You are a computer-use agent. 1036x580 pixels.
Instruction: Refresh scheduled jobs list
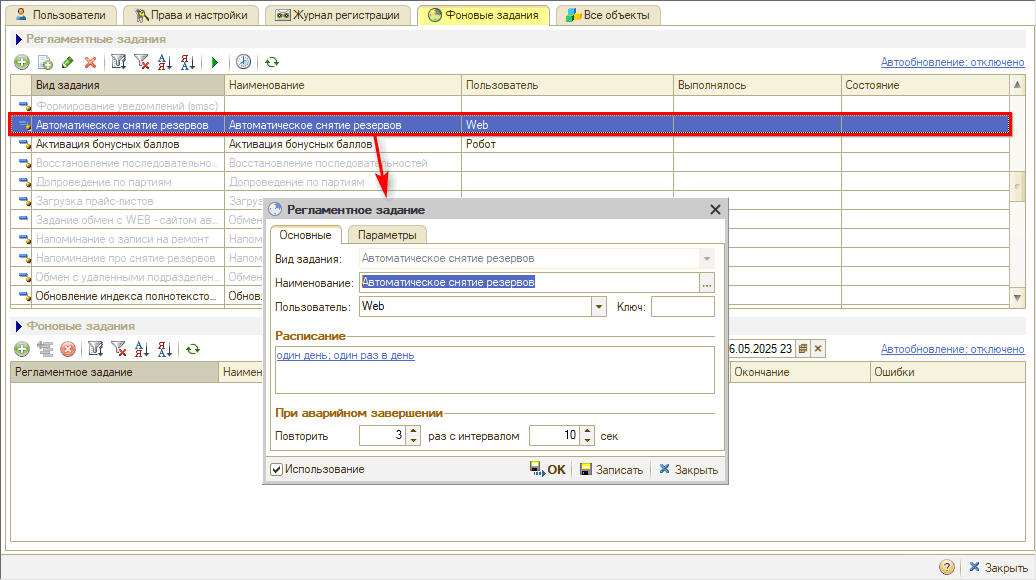tap(272, 62)
